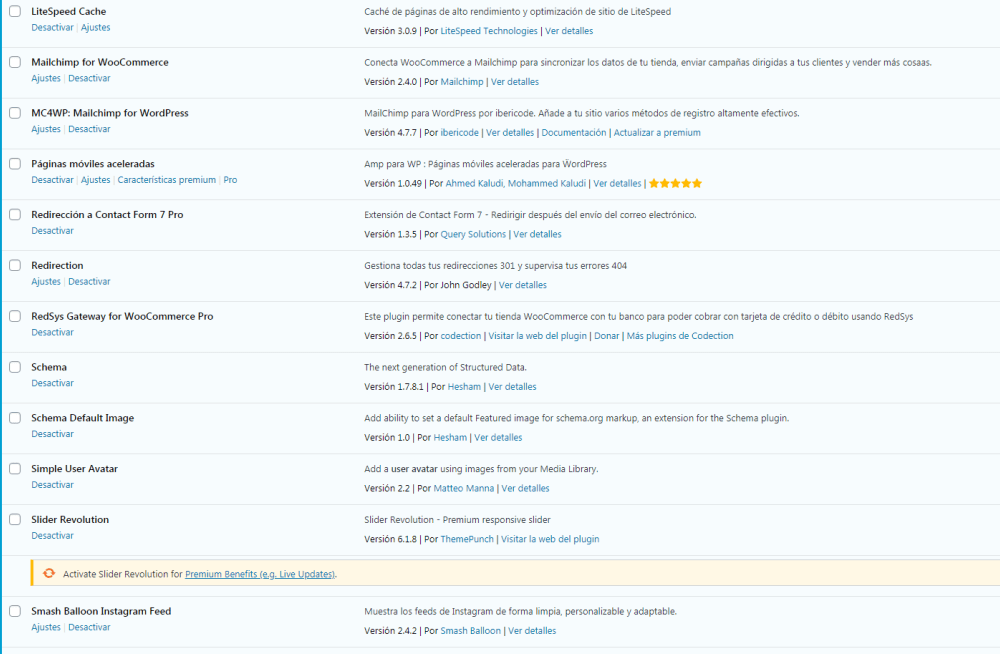Image resolution: width=1000 pixels, height=654 pixels.
Task: Open Ver detalles for Redirection by John Godley
Action: (523, 285)
